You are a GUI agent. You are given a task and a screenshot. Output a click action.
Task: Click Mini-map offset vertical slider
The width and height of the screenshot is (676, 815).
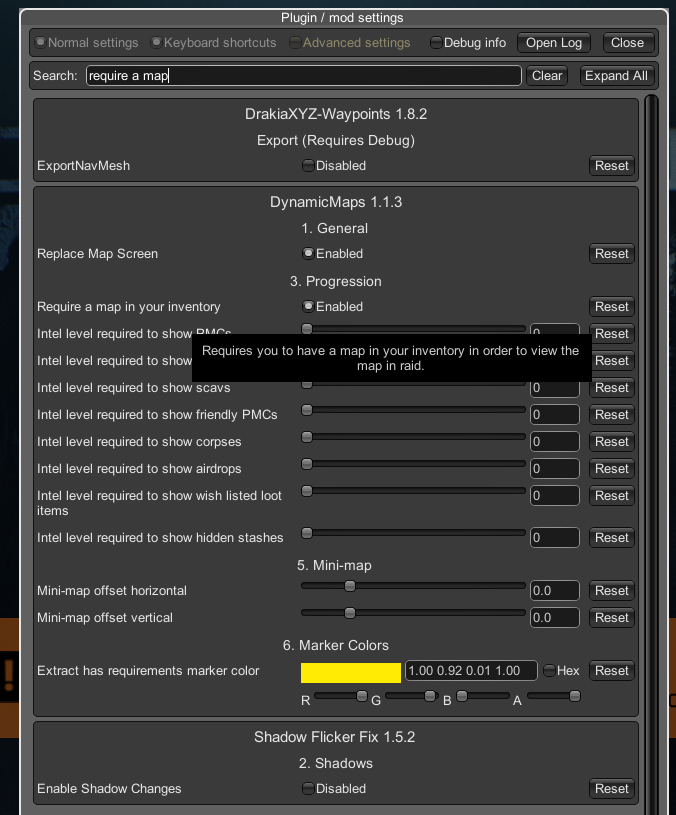point(413,613)
